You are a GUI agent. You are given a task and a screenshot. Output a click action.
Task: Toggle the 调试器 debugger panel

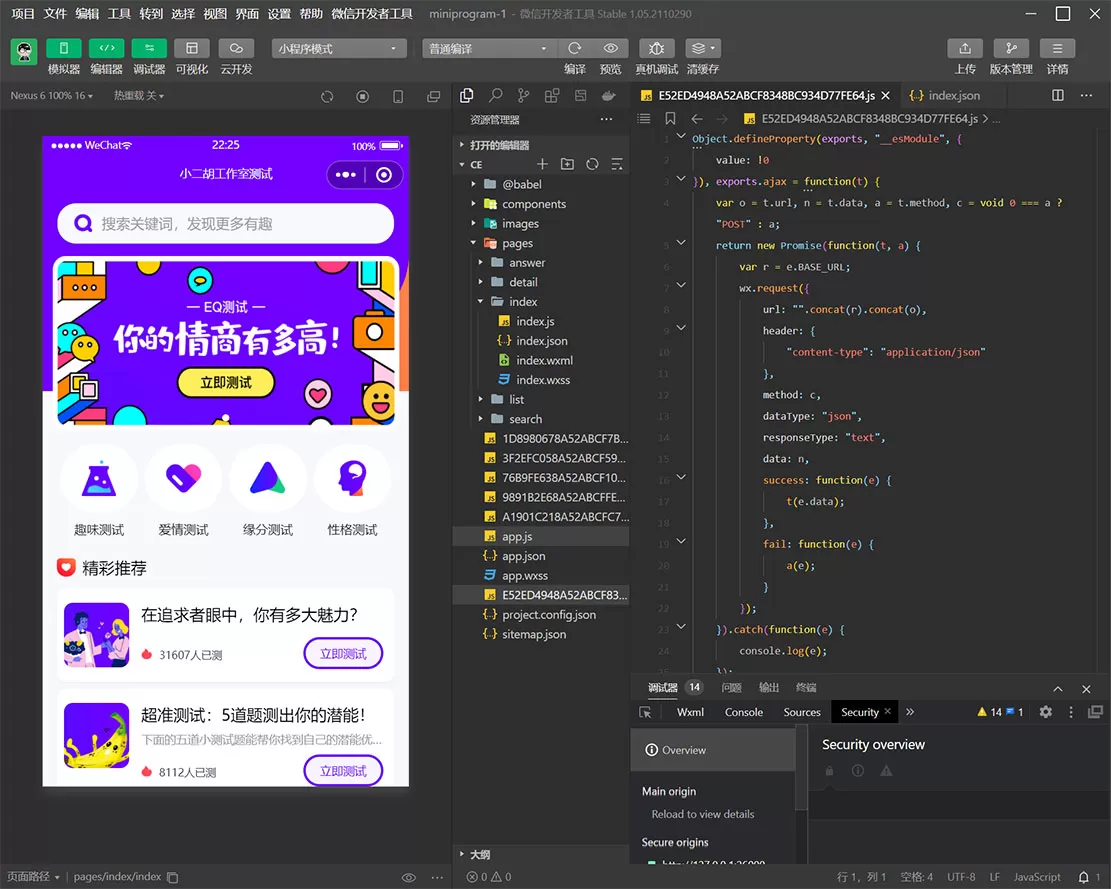pyautogui.click(x=149, y=48)
